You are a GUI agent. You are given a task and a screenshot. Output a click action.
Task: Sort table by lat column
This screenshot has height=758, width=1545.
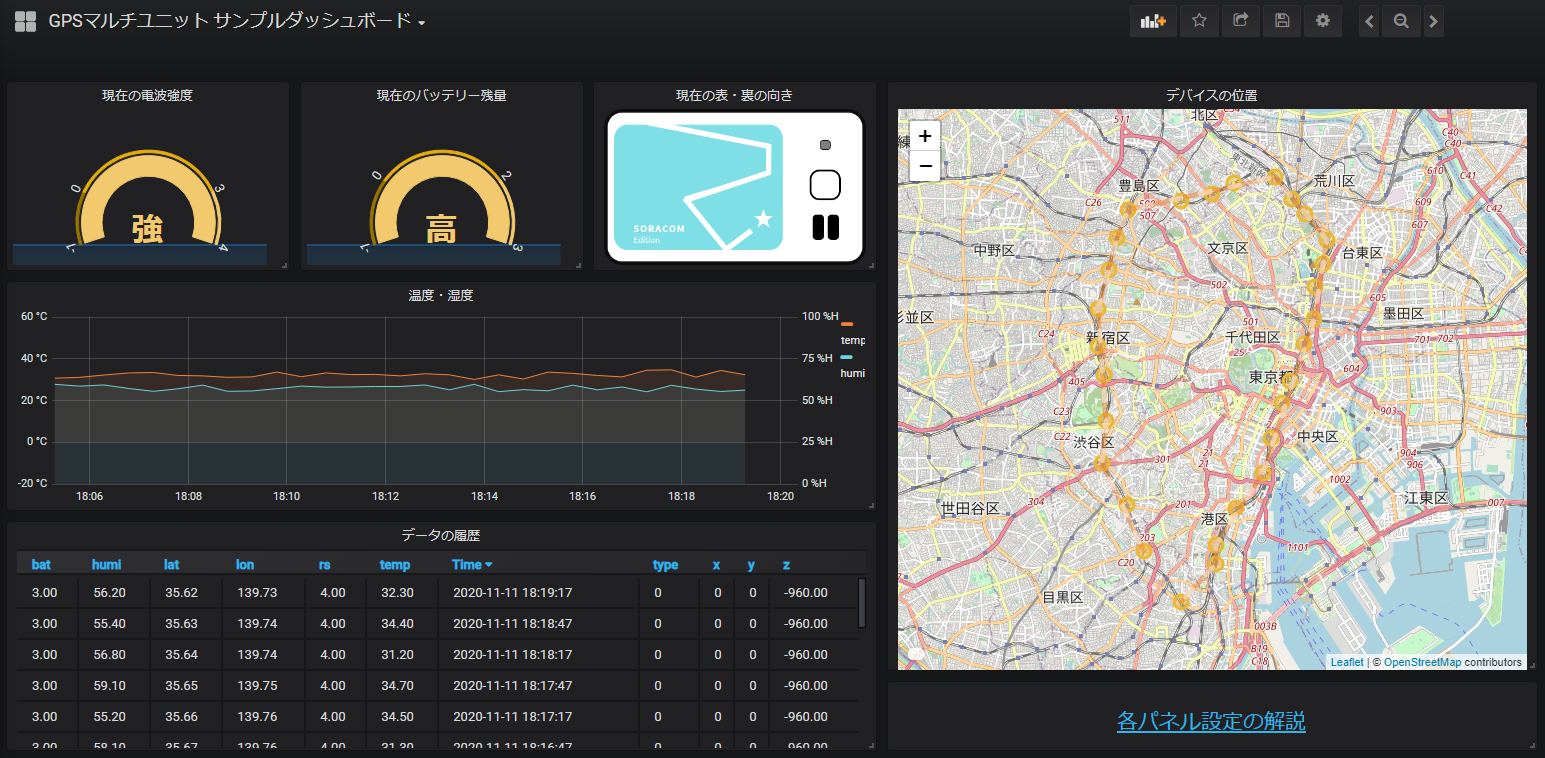[171, 564]
